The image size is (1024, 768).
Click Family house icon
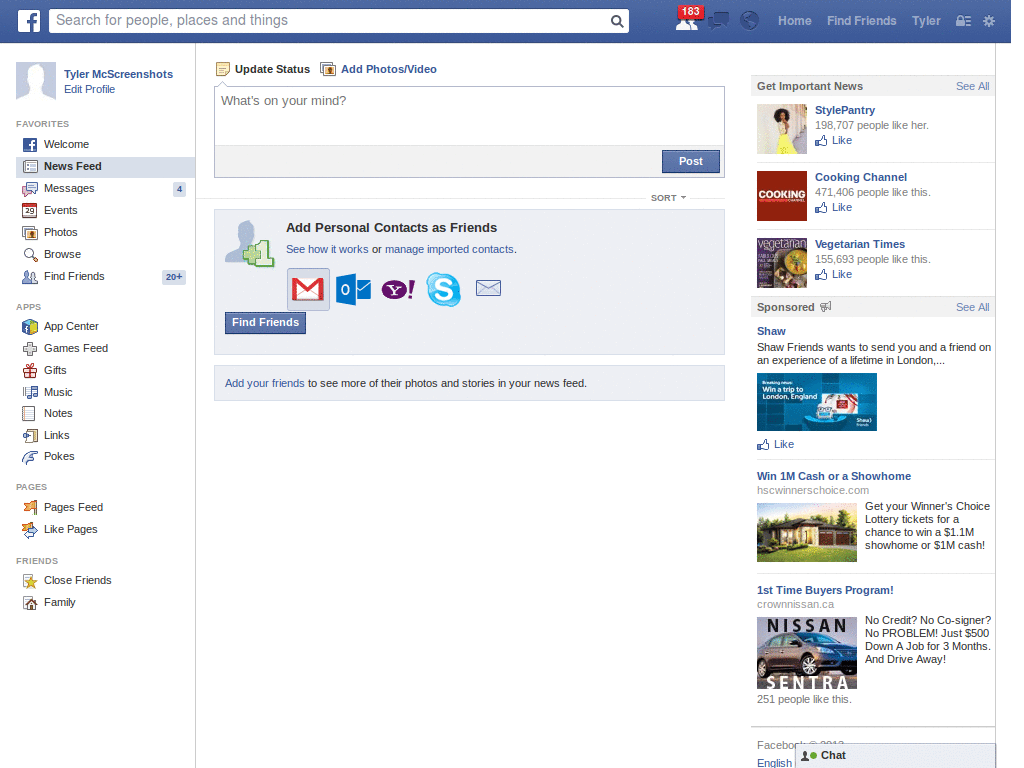click(x=30, y=603)
